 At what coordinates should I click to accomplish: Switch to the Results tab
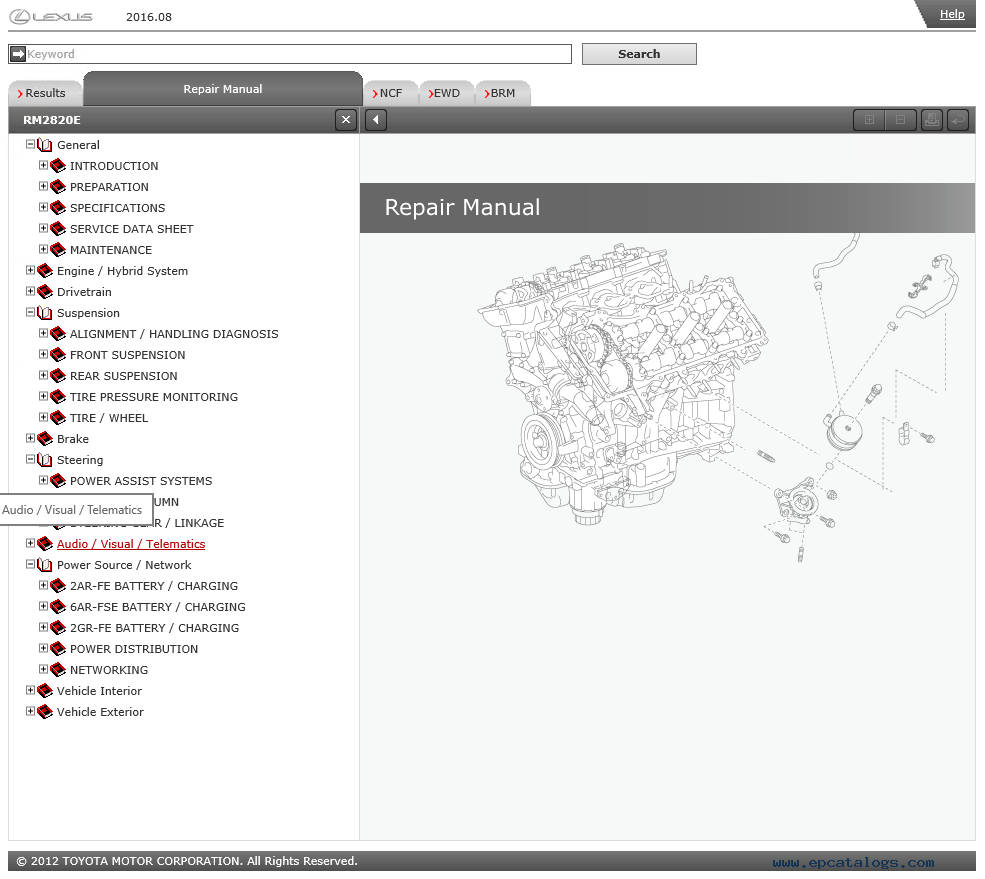pyautogui.click(x=45, y=93)
